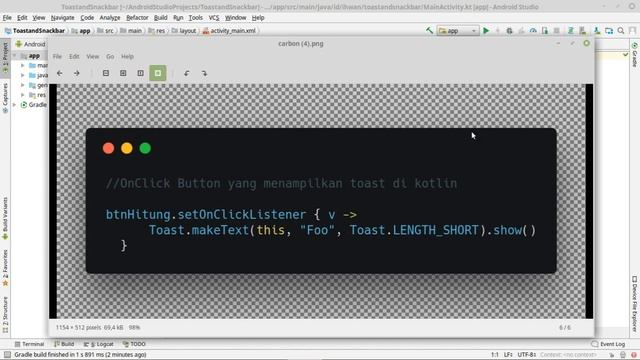Open the Structure side tab
640x360 pixels.
(x=5, y=314)
